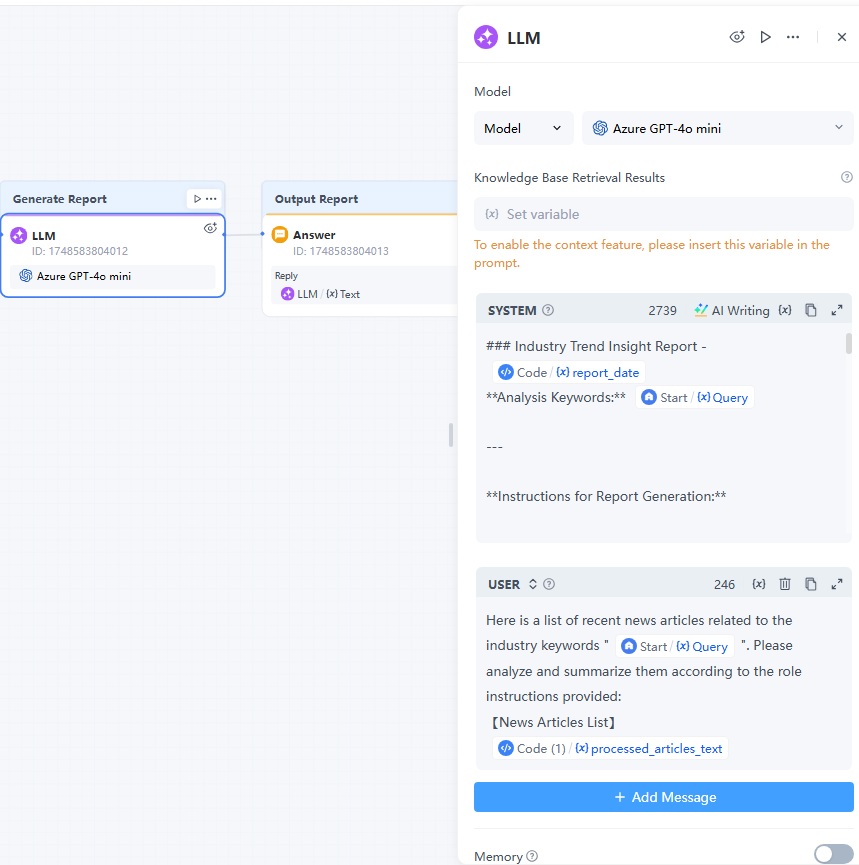This screenshot has width=859, height=865.
Task: Click the preview eye icon in LLM panel header
Action: (x=737, y=37)
